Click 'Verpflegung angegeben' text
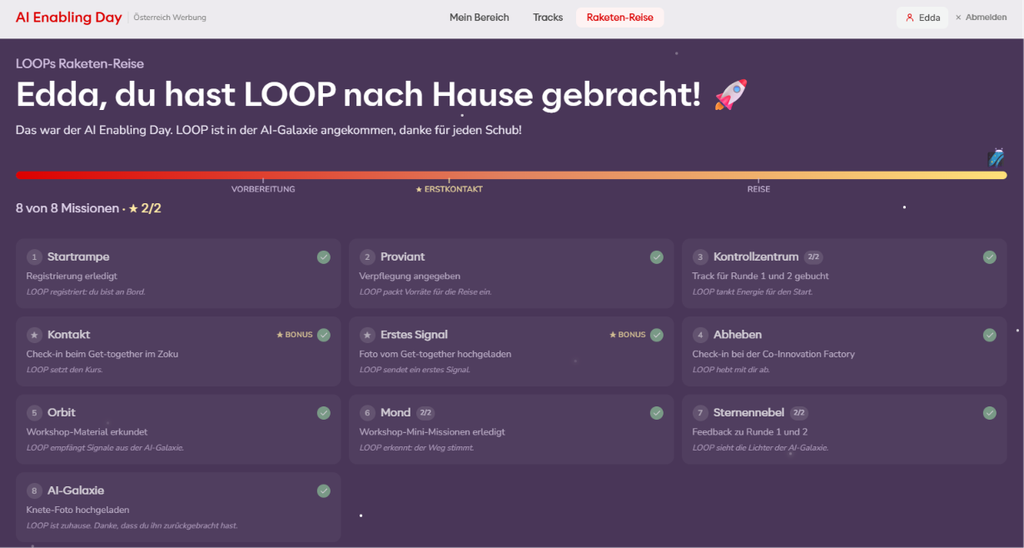 tap(409, 276)
